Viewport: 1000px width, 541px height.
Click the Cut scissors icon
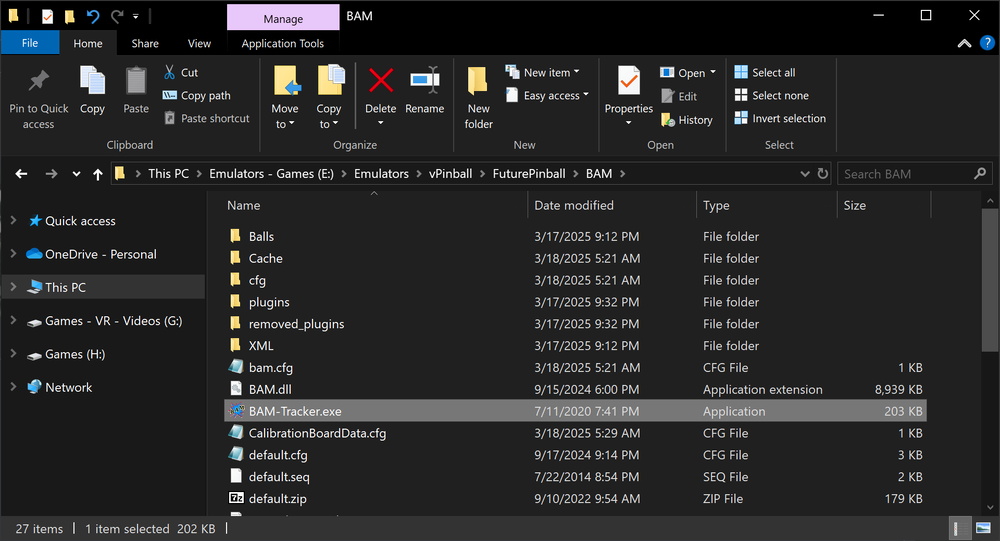(169, 72)
